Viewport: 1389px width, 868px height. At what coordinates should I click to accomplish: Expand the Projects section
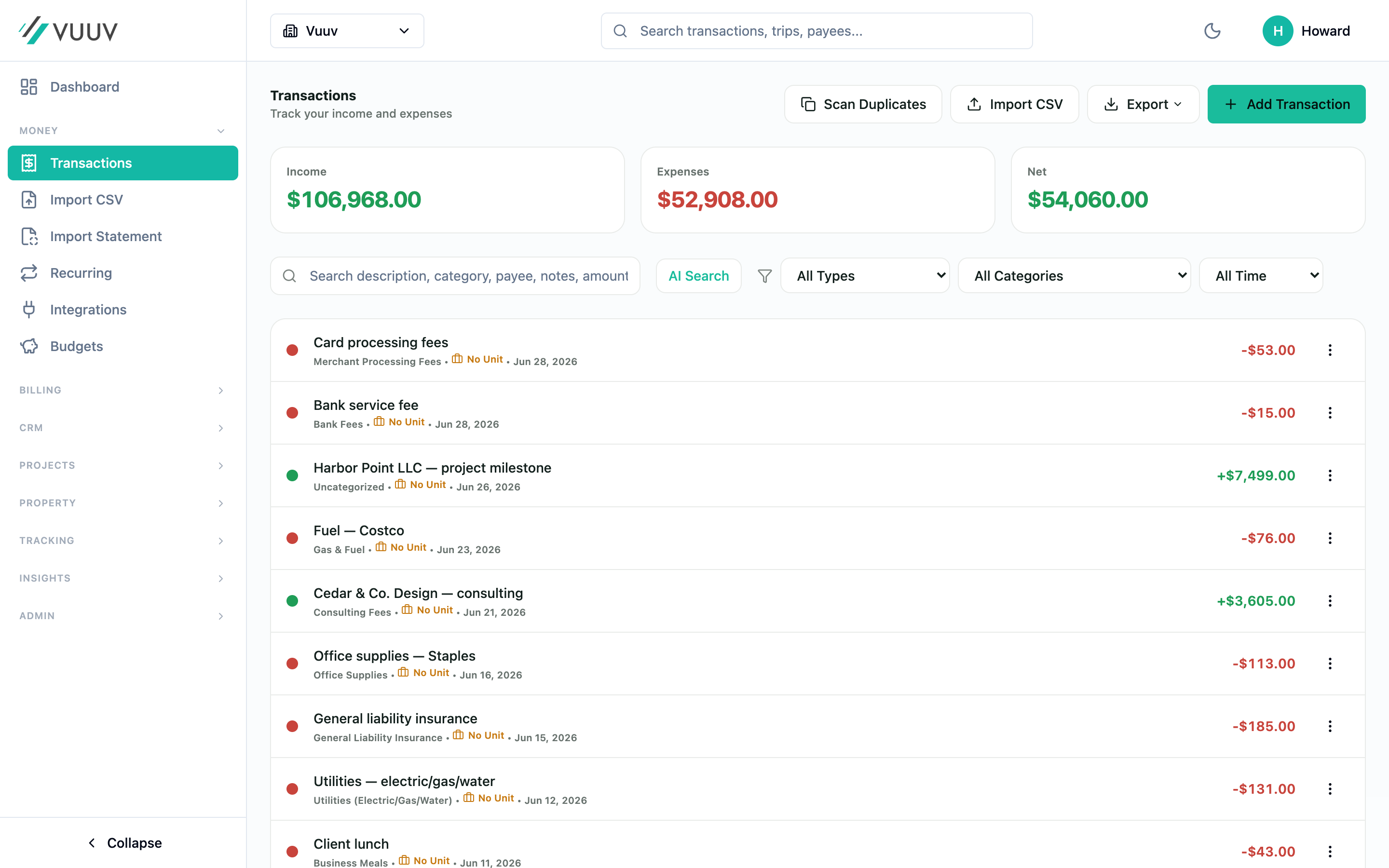[123, 465]
